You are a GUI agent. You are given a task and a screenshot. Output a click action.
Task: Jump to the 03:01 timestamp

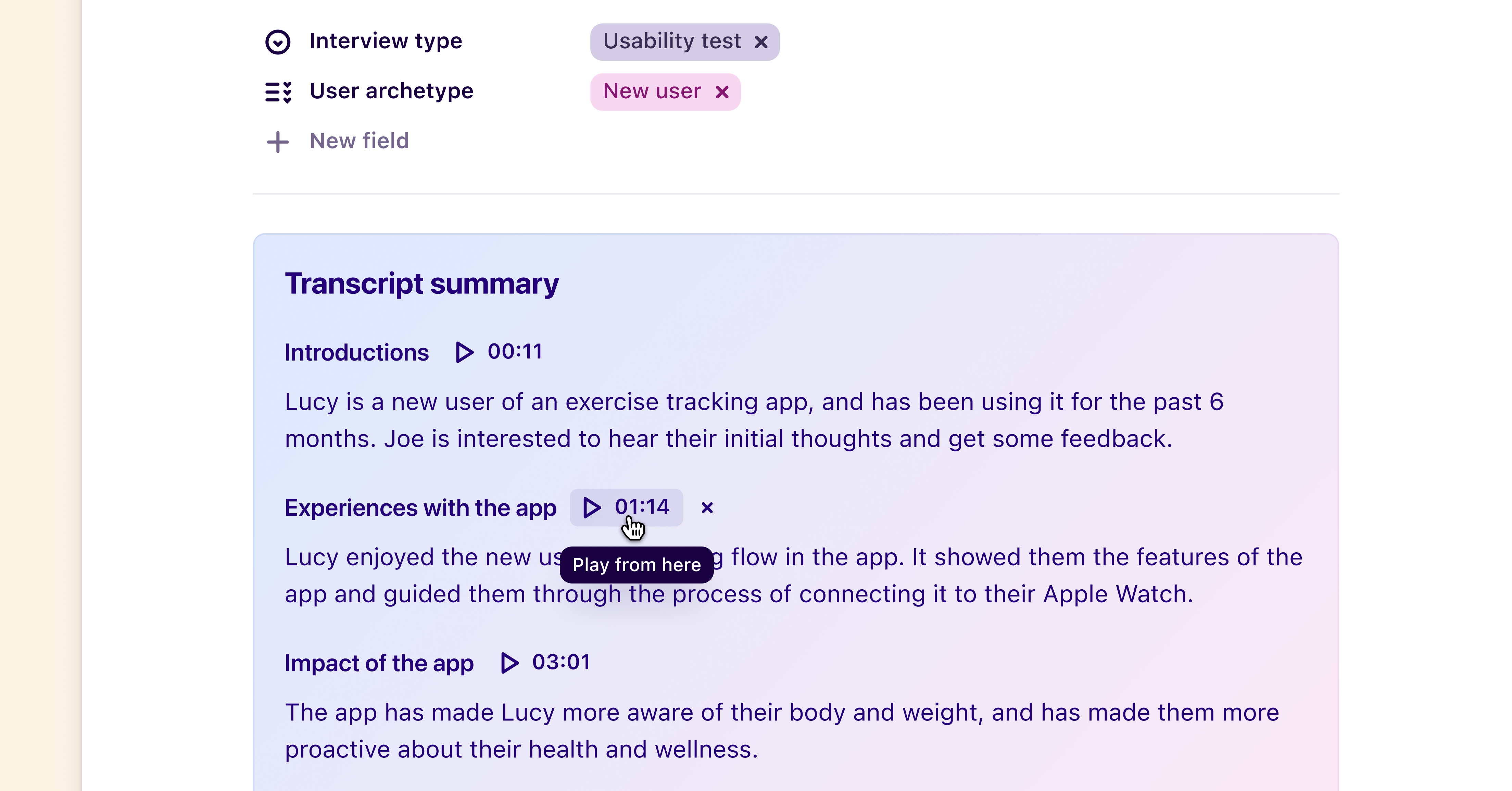click(x=561, y=663)
